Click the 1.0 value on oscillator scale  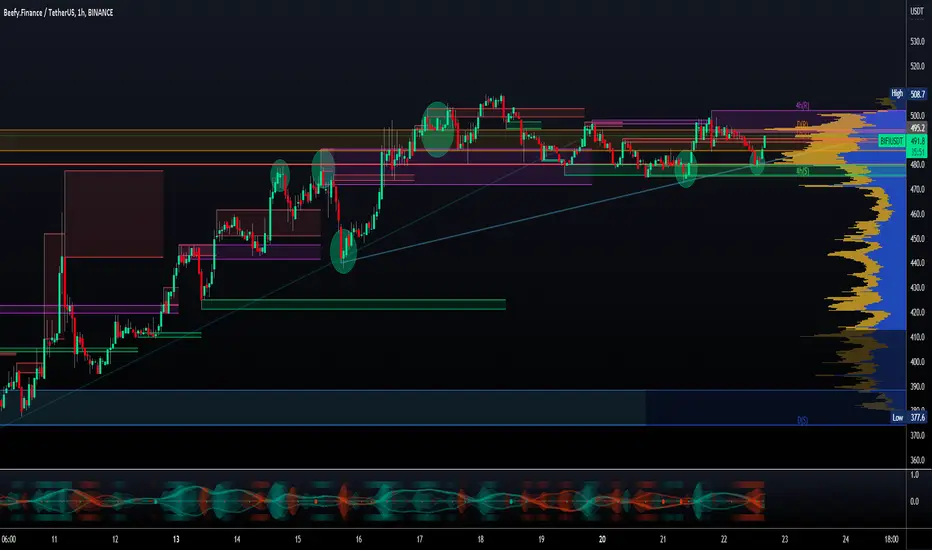click(915, 474)
